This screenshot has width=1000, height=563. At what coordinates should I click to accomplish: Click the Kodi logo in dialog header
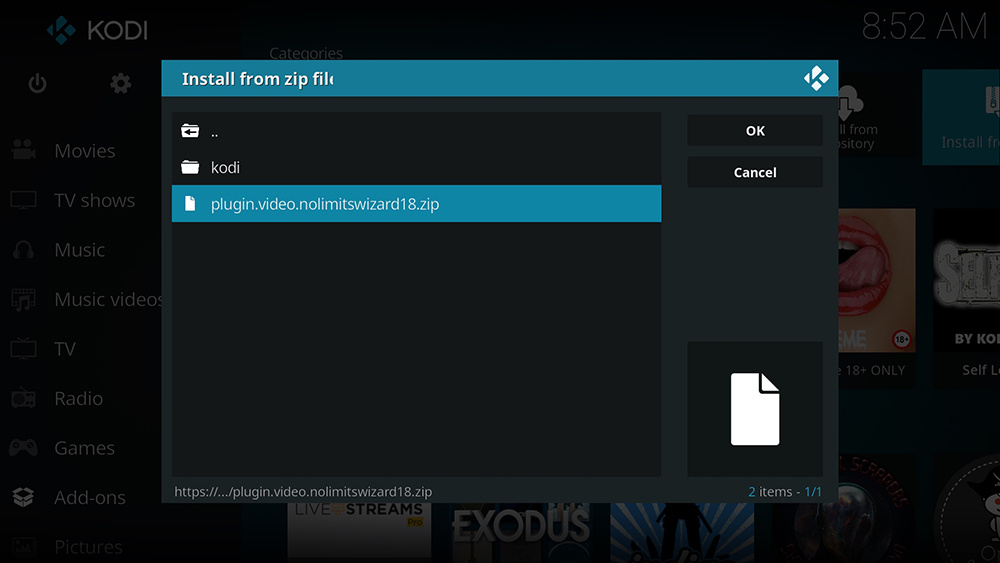point(816,78)
